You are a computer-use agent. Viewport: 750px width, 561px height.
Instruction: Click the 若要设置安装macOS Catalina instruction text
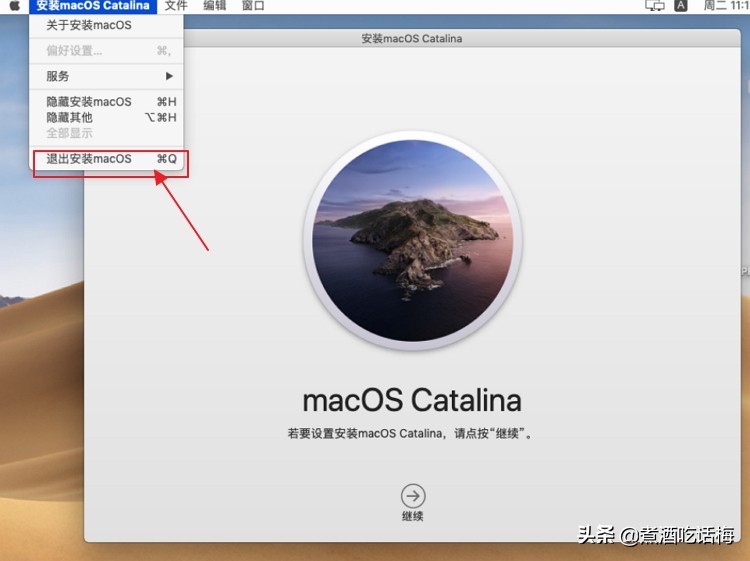pos(410,434)
